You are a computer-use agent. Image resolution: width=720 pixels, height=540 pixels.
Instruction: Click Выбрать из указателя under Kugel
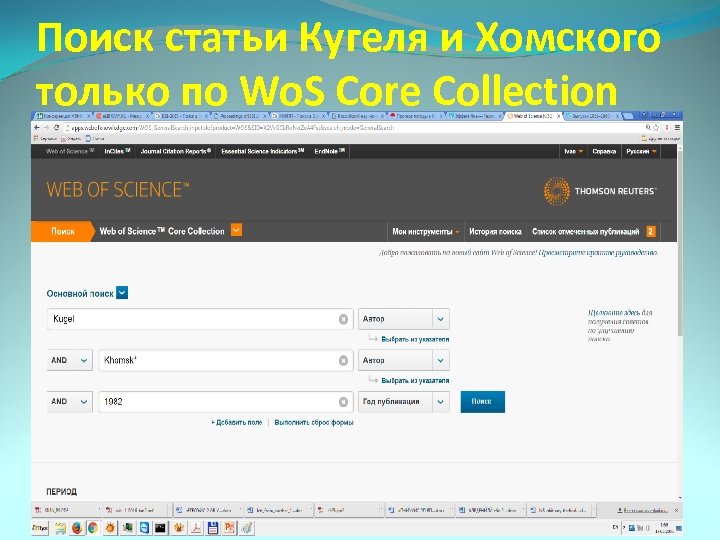pyautogui.click(x=415, y=339)
